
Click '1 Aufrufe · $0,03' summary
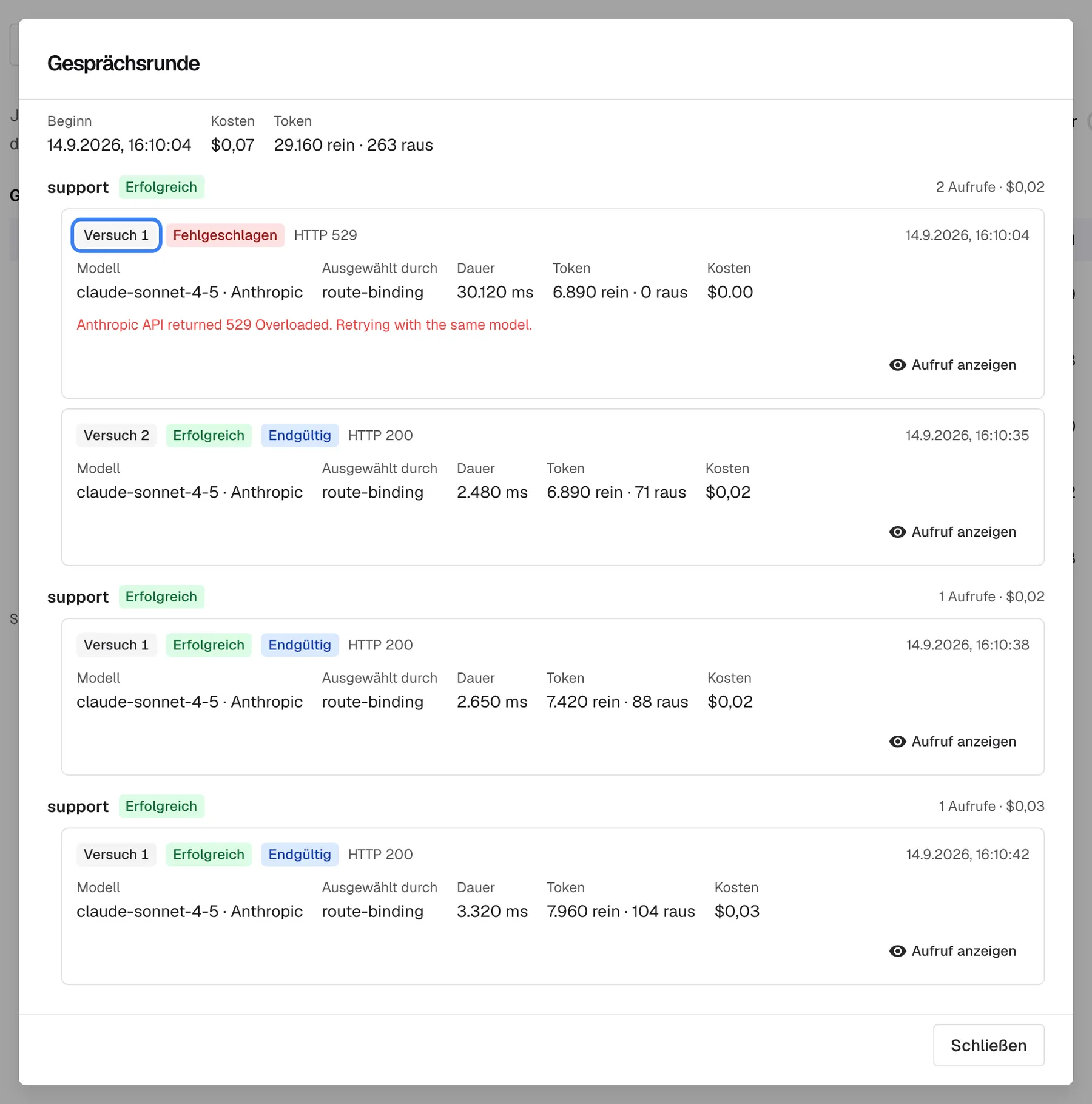(x=991, y=806)
